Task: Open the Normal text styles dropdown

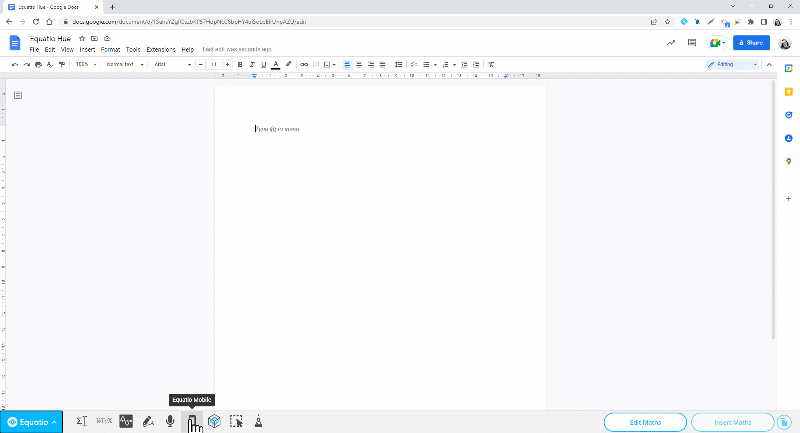Action: coord(124,64)
